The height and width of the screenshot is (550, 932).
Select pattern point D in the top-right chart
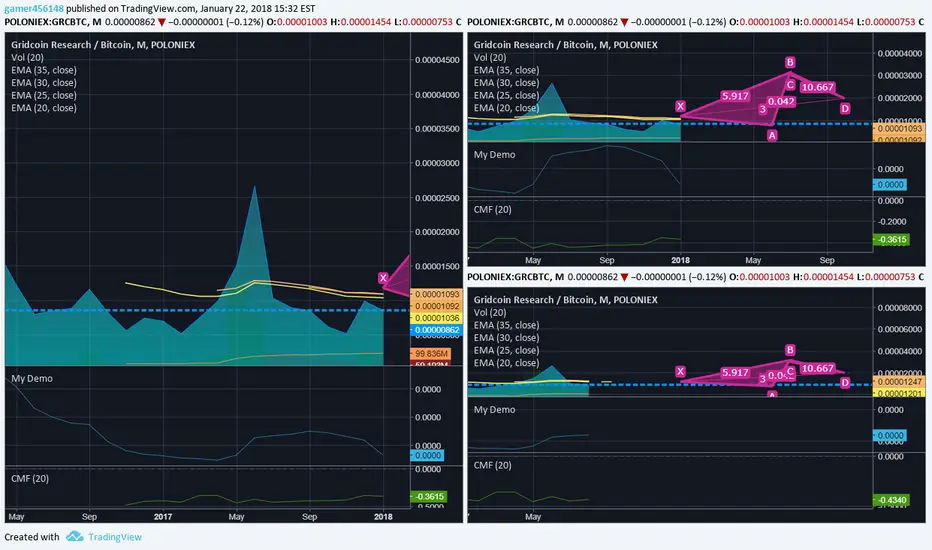pyautogui.click(x=845, y=108)
